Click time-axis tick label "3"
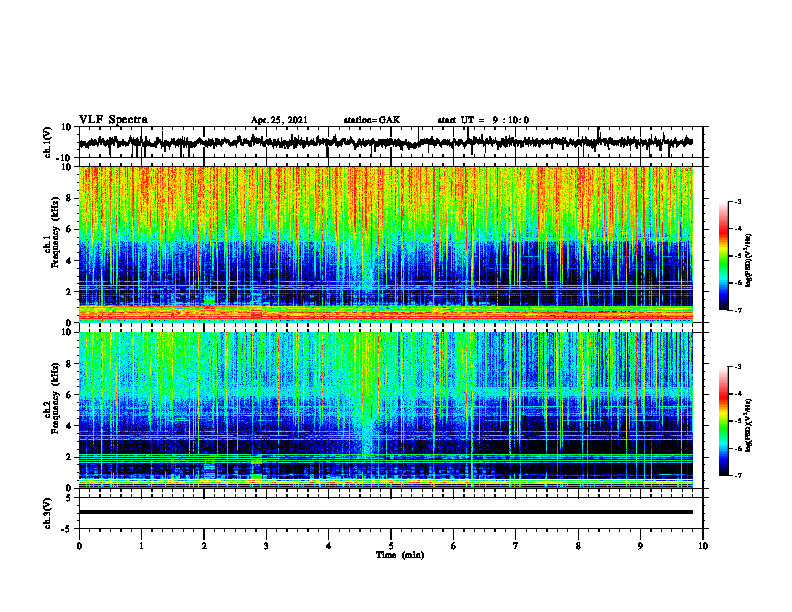This screenshot has width=792, height=612. pyautogui.click(x=266, y=546)
